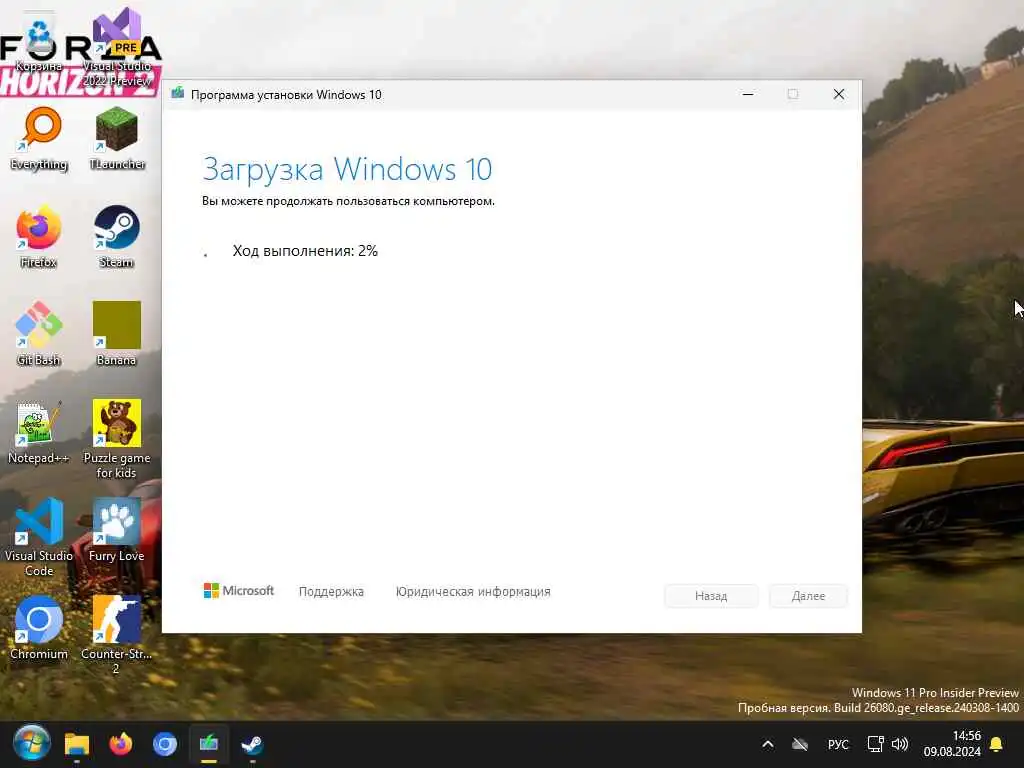Minimize the Windows 10 setup window
This screenshot has width=1024, height=768.
[748, 95]
